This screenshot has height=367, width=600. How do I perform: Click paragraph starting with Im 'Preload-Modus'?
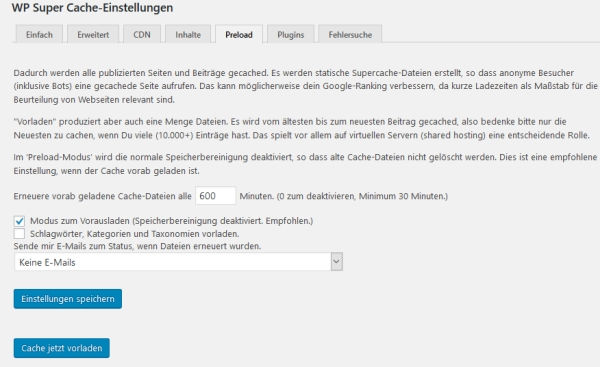tap(305, 164)
